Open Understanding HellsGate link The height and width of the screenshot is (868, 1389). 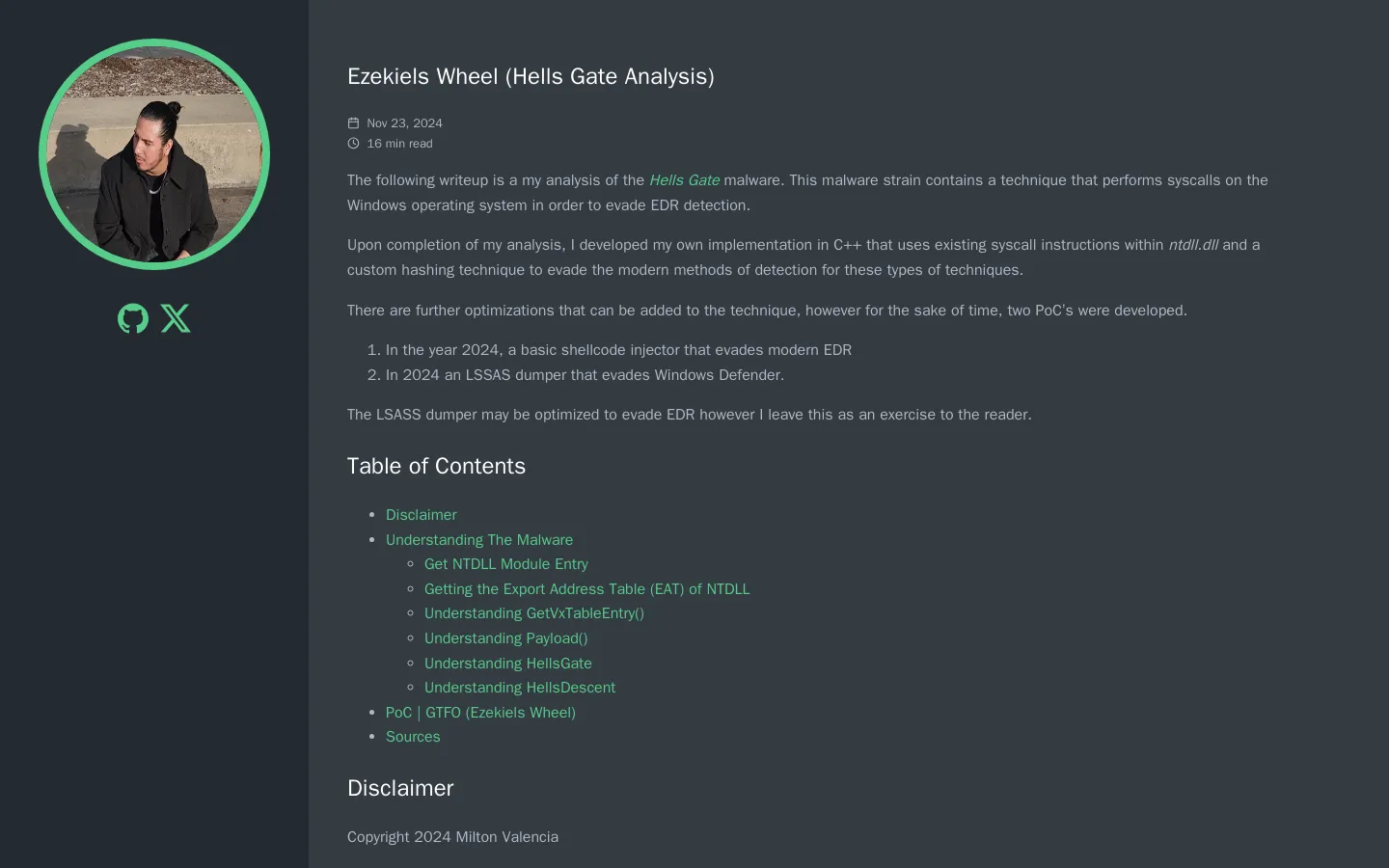[508, 664]
